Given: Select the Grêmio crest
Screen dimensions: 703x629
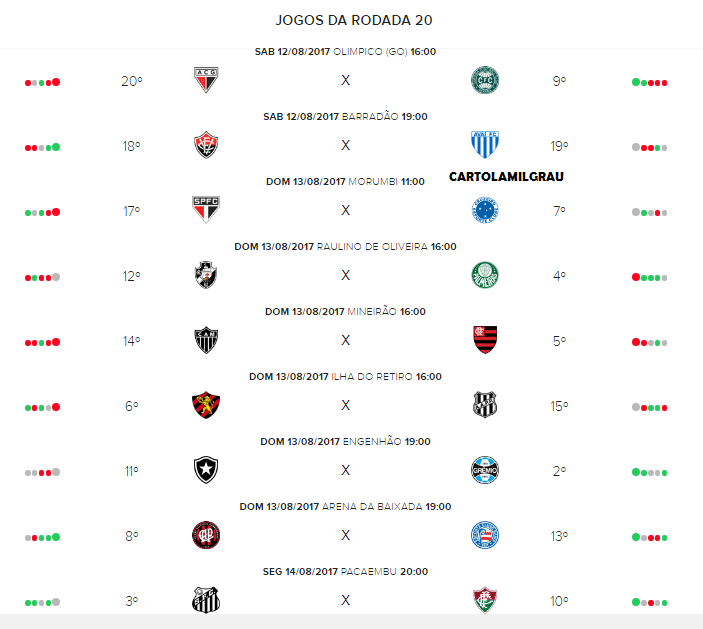Looking at the screenshot, I should 485,470.
